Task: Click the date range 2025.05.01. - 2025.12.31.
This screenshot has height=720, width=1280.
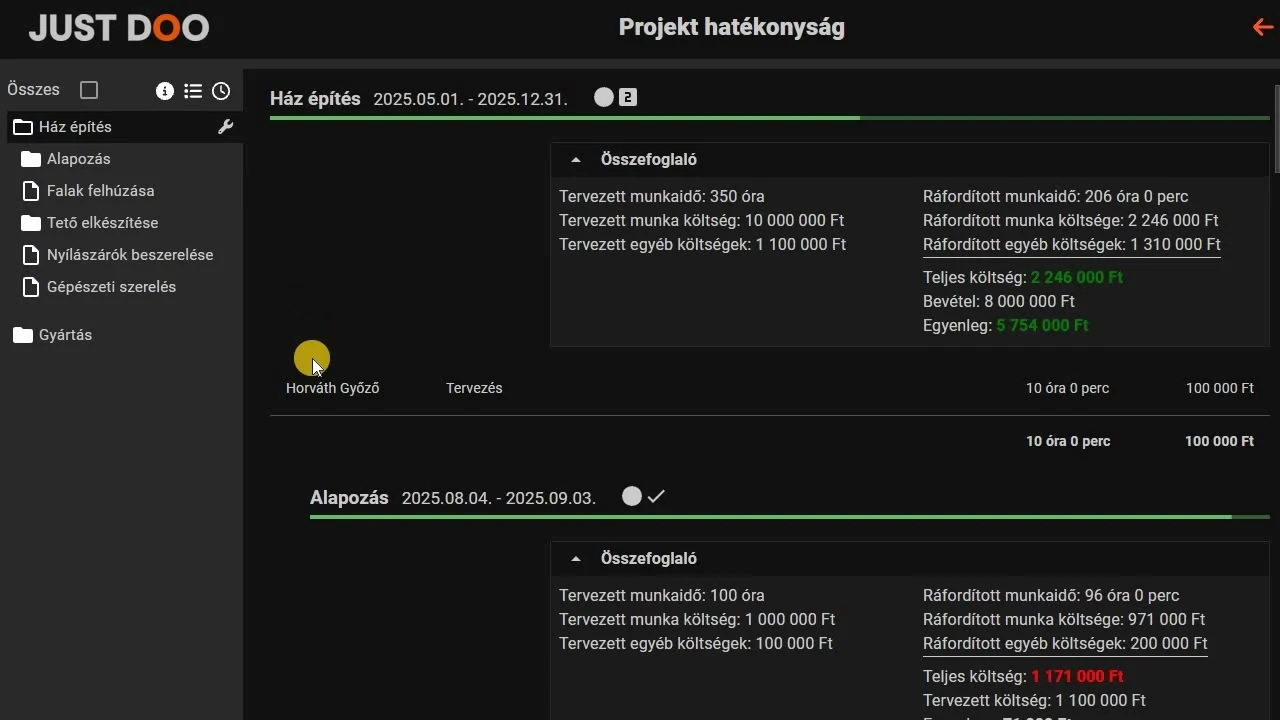Action: [471, 99]
